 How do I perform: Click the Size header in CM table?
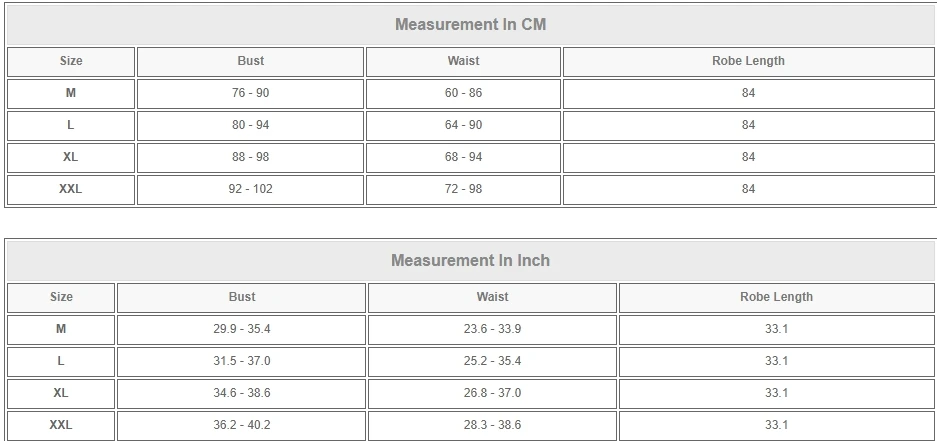[71, 61]
